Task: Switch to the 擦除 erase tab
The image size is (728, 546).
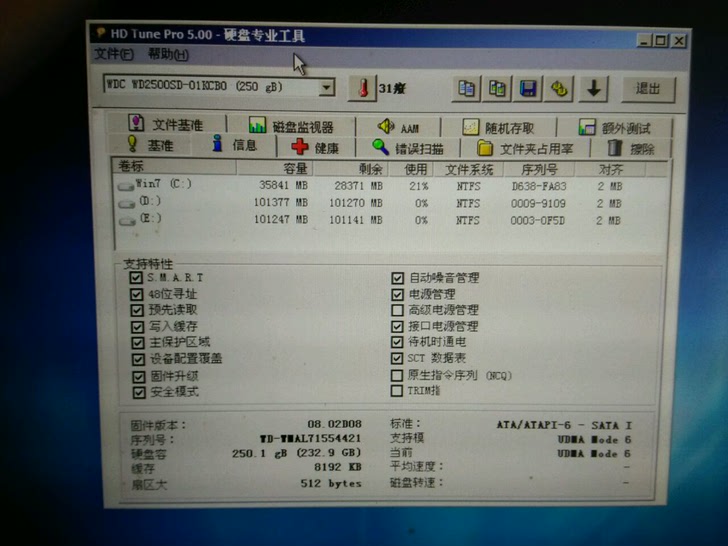Action: coord(630,149)
